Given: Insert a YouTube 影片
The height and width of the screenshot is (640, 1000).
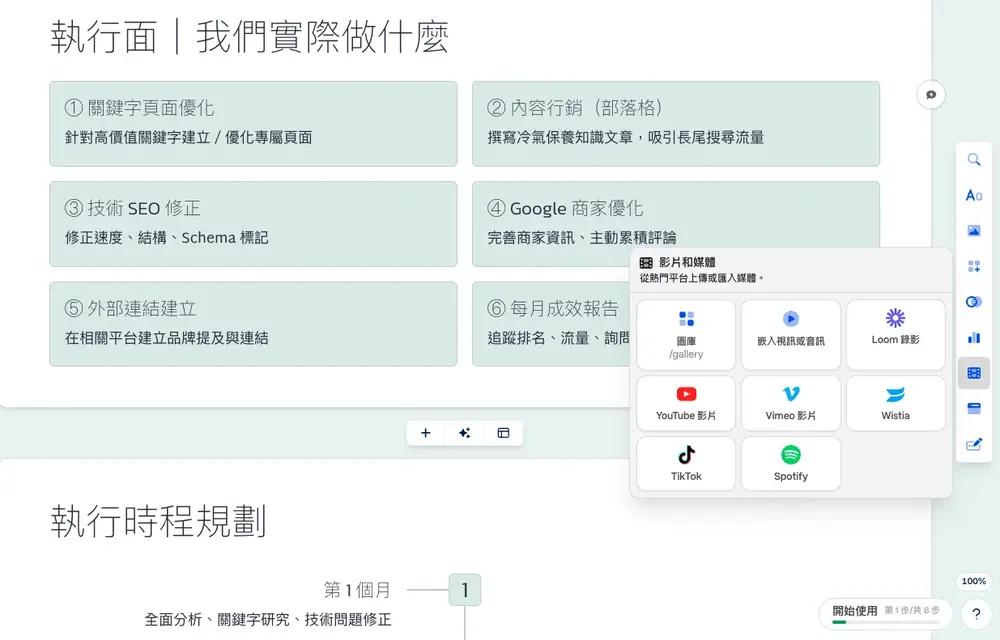Looking at the screenshot, I should (x=686, y=403).
